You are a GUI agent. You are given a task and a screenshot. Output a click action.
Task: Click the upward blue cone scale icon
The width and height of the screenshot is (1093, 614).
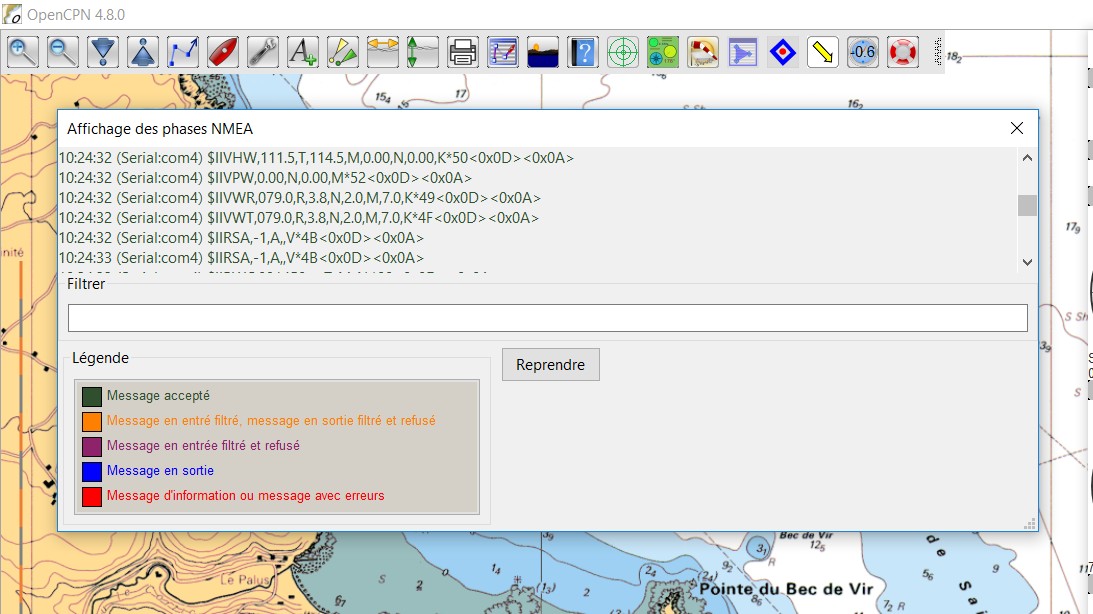click(143, 52)
